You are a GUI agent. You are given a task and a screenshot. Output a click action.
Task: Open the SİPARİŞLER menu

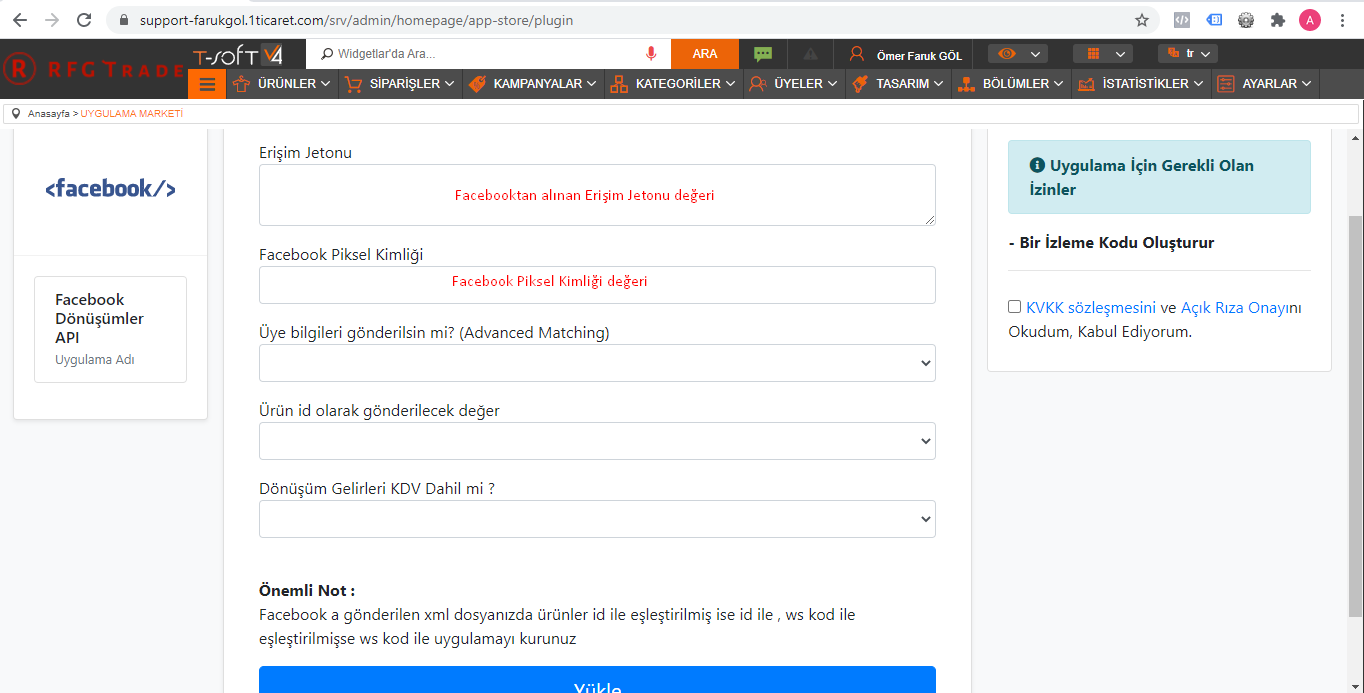click(x=400, y=84)
